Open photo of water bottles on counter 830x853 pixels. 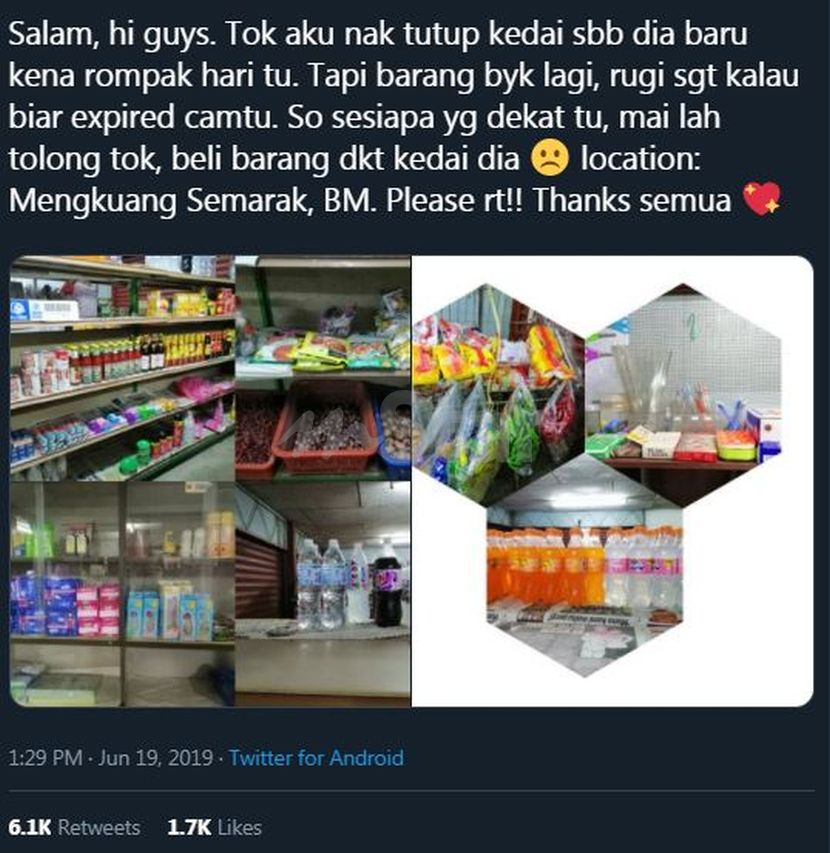pos(323,594)
